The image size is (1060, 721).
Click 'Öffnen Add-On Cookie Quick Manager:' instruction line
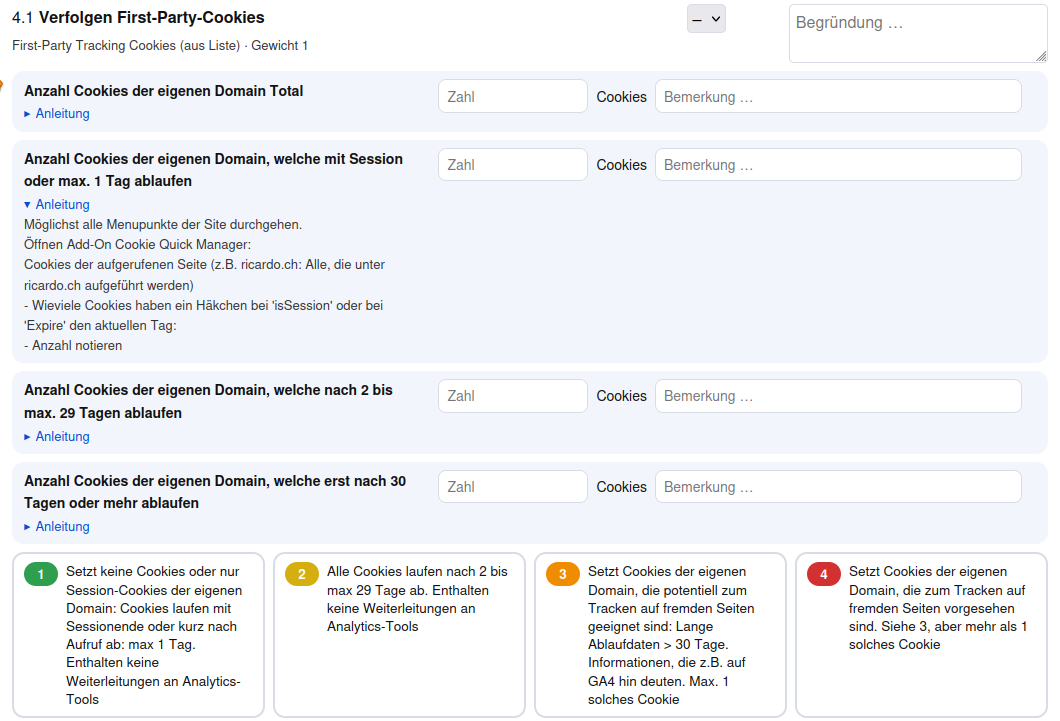[137, 245]
